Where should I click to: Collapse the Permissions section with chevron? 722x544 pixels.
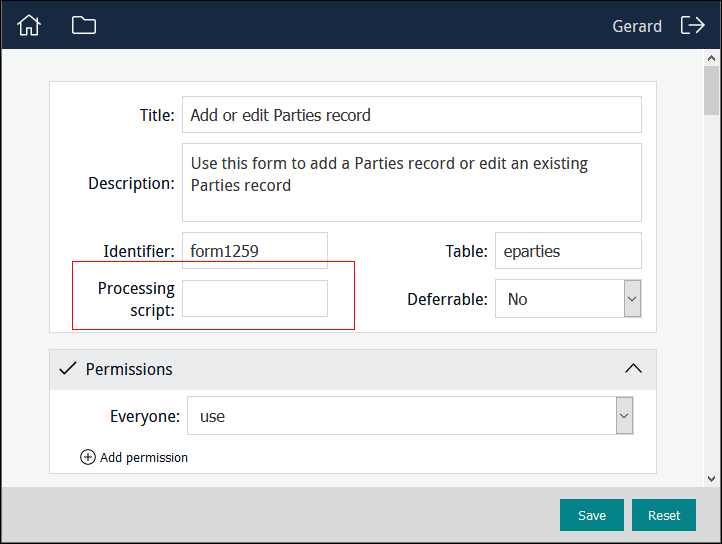pyautogui.click(x=633, y=369)
